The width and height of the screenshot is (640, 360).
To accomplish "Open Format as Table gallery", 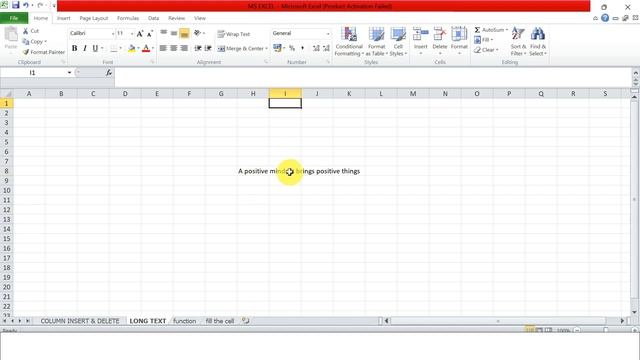I will (x=376, y=41).
